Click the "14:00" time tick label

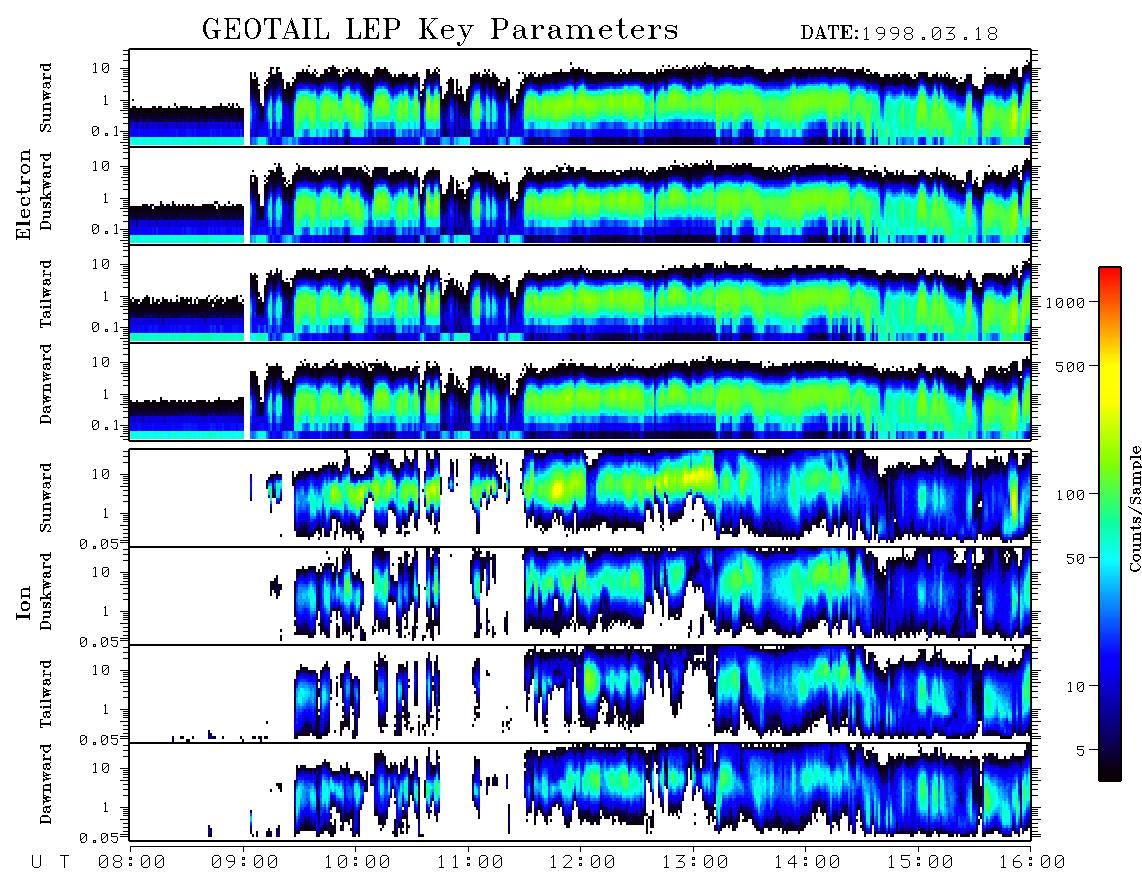click(x=806, y=862)
